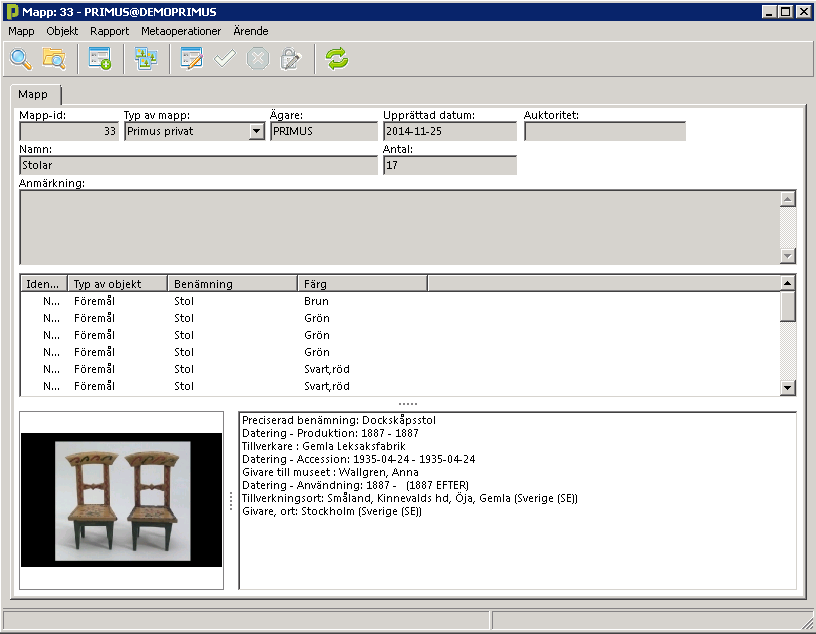Image resolution: width=816 pixels, height=634 pixels.
Task: Click inside the Anmärkning text area
Action: coord(400,227)
